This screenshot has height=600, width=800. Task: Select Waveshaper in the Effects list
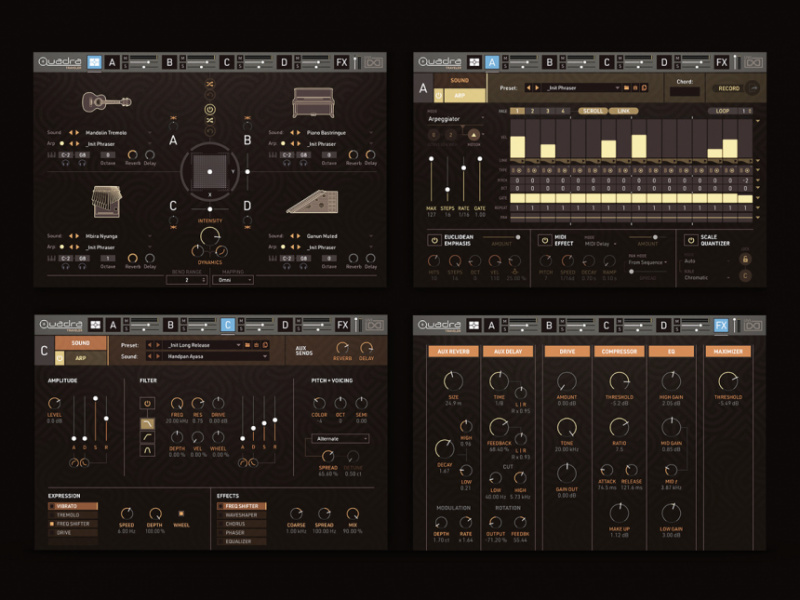(240, 515)
